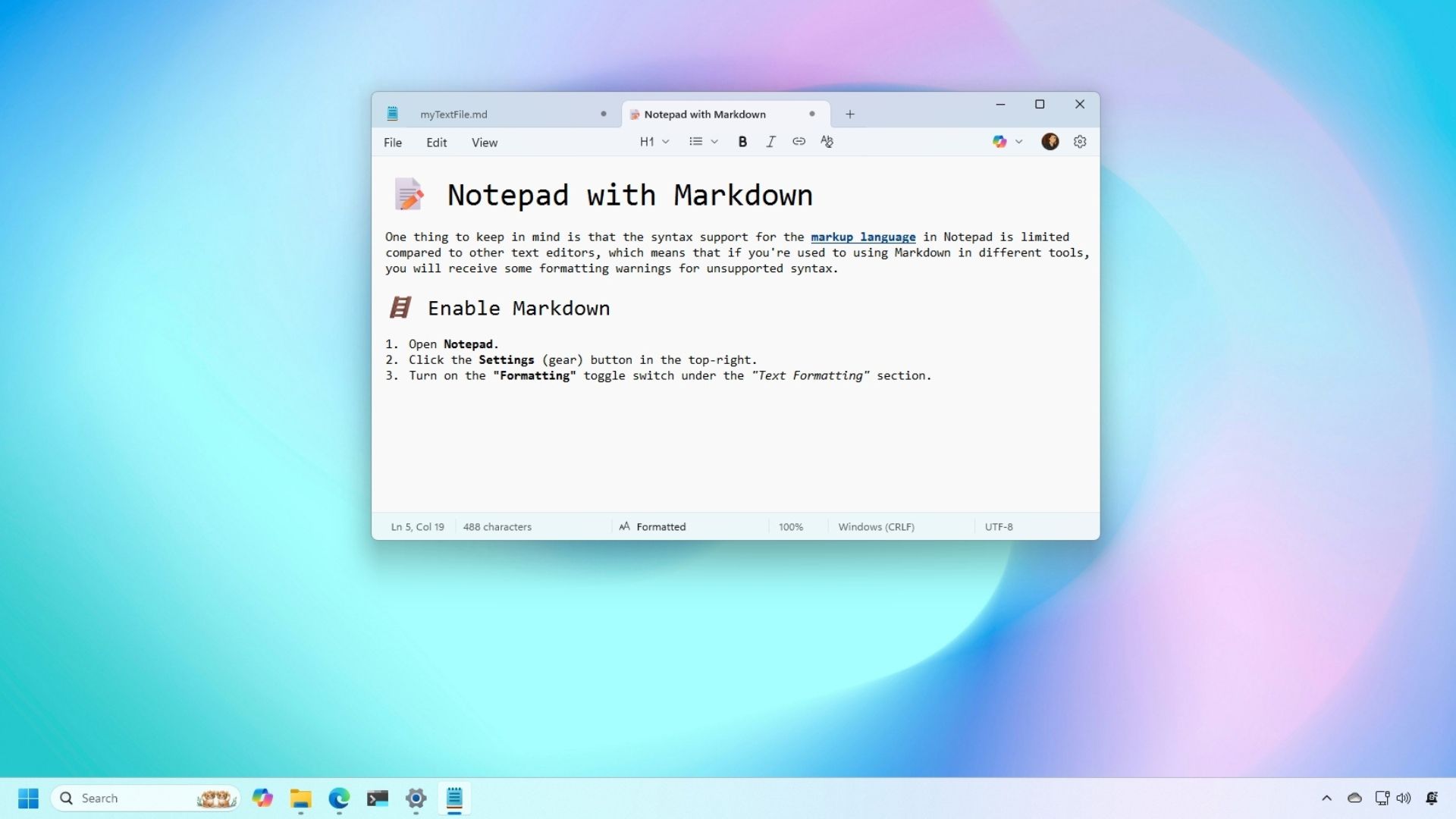This screenshot has width=1456, height=819.
Task: Open the H1 heading style dropdown
Action: pos(654,142)
